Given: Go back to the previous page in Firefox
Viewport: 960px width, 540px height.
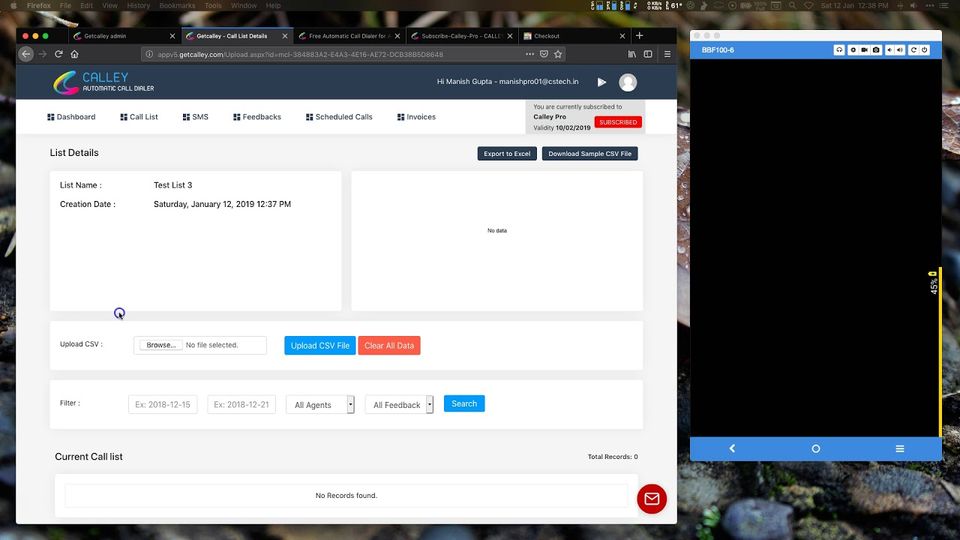Looking at the screenshot, I should pyautogui.click(x=26, y=54).
